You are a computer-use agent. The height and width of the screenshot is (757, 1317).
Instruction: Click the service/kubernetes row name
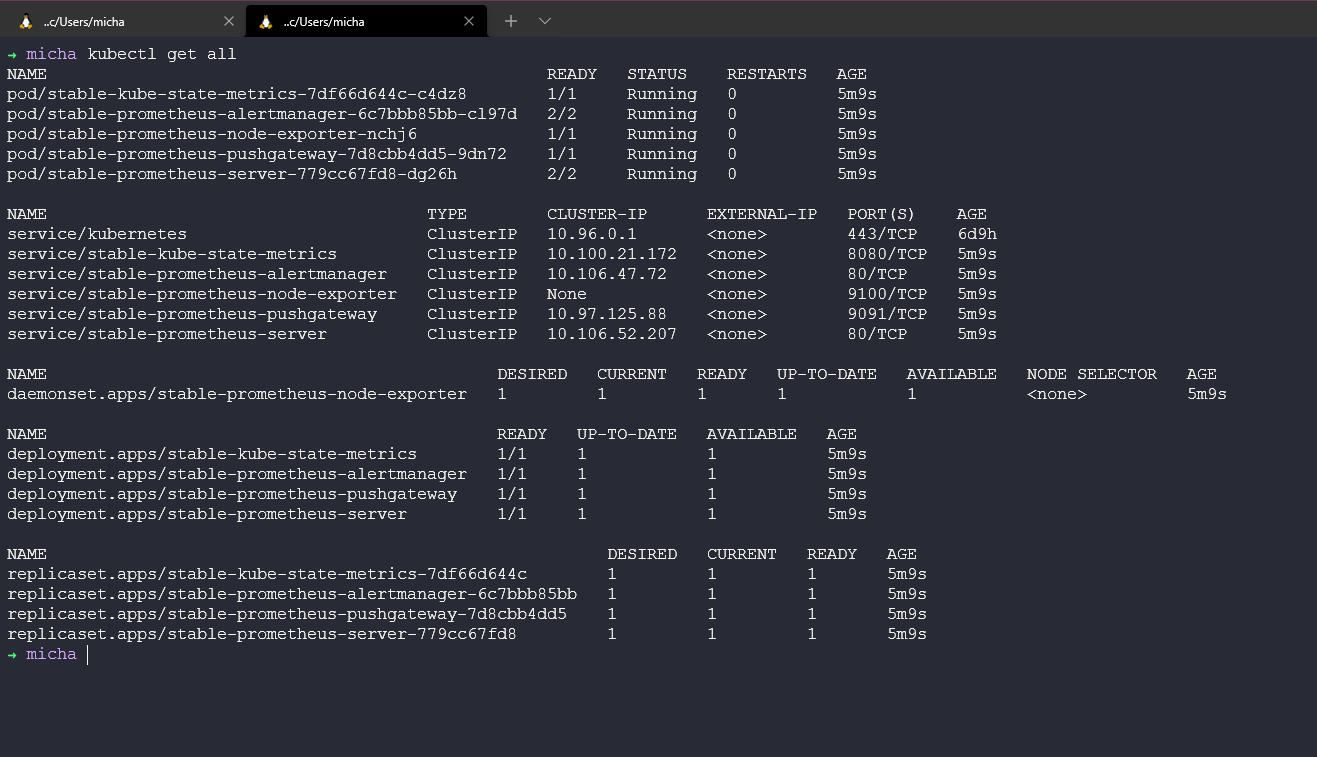tap(96, 234)
